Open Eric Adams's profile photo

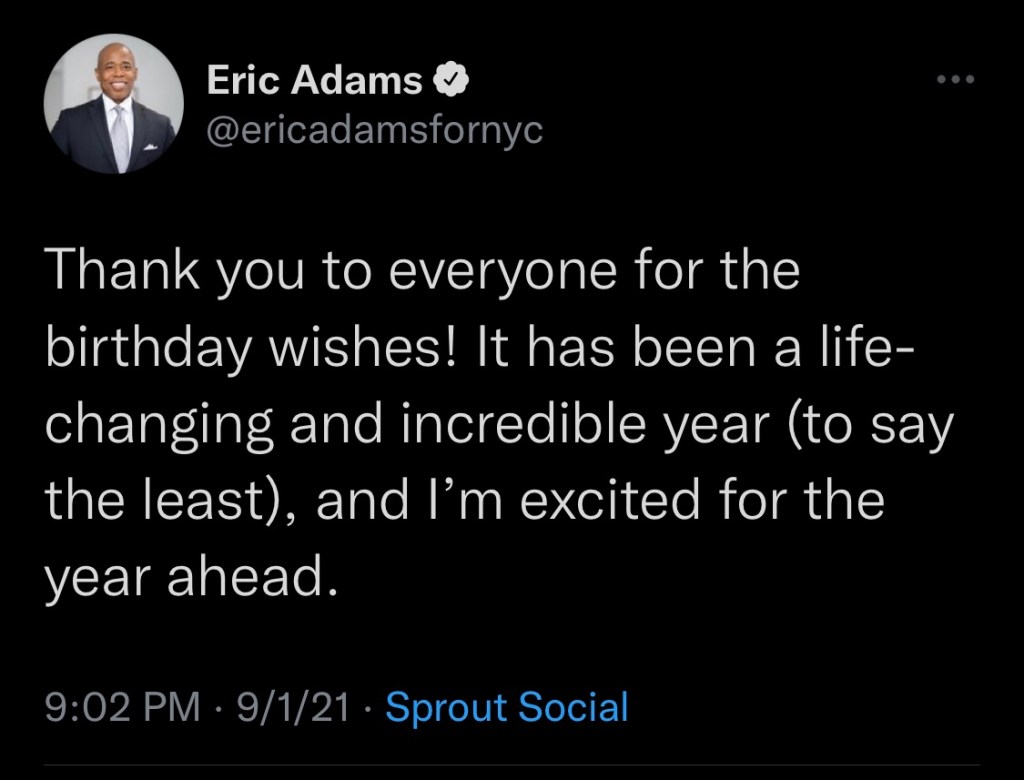(x=114, y=104)
